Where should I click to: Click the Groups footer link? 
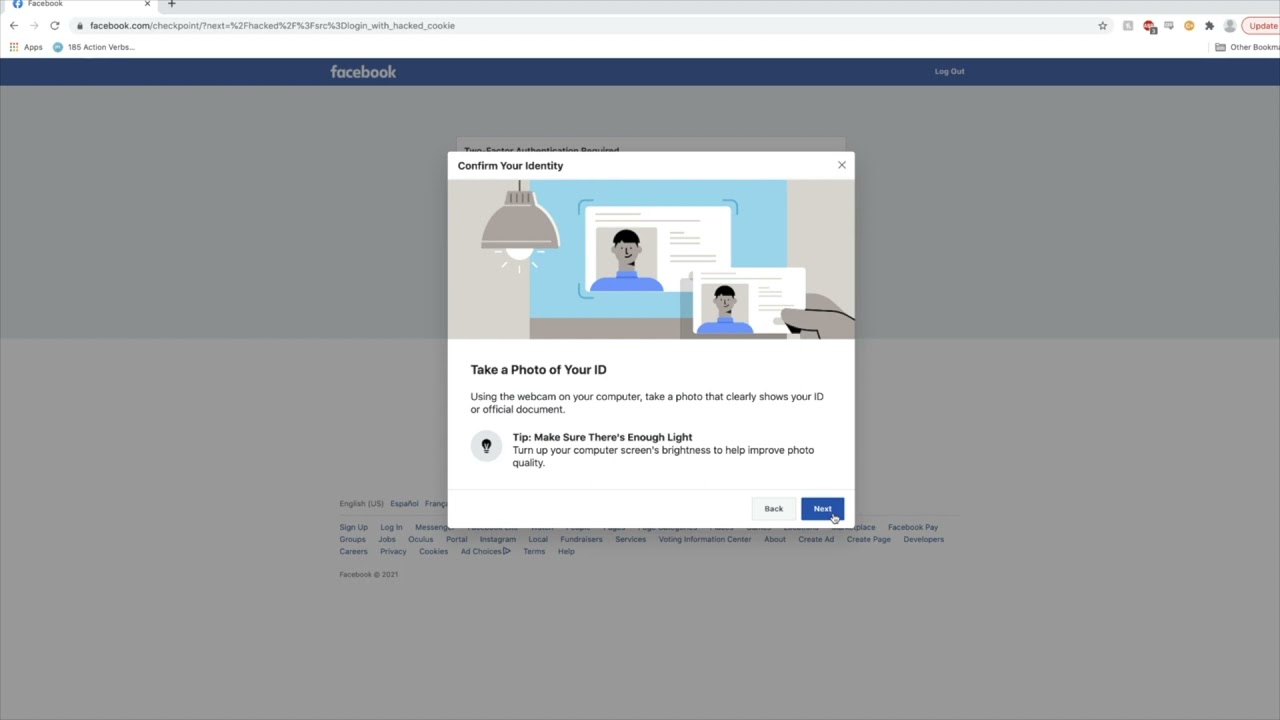pos(352,539)
